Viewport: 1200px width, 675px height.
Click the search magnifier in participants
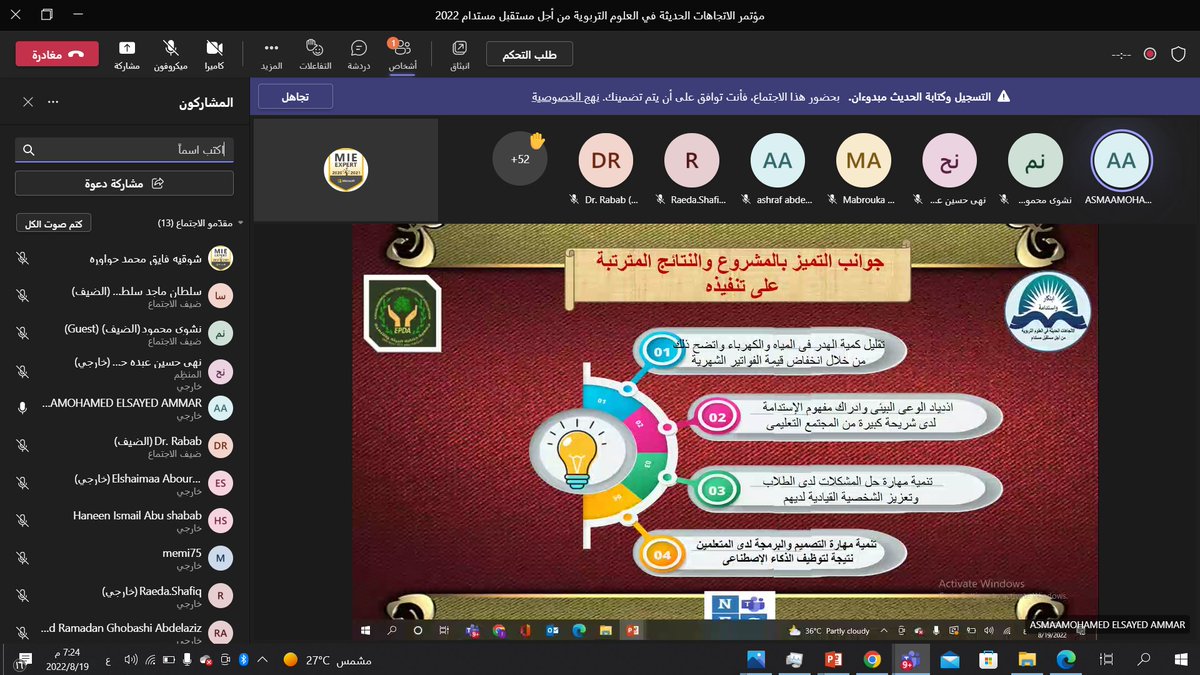tap(28, 149)
